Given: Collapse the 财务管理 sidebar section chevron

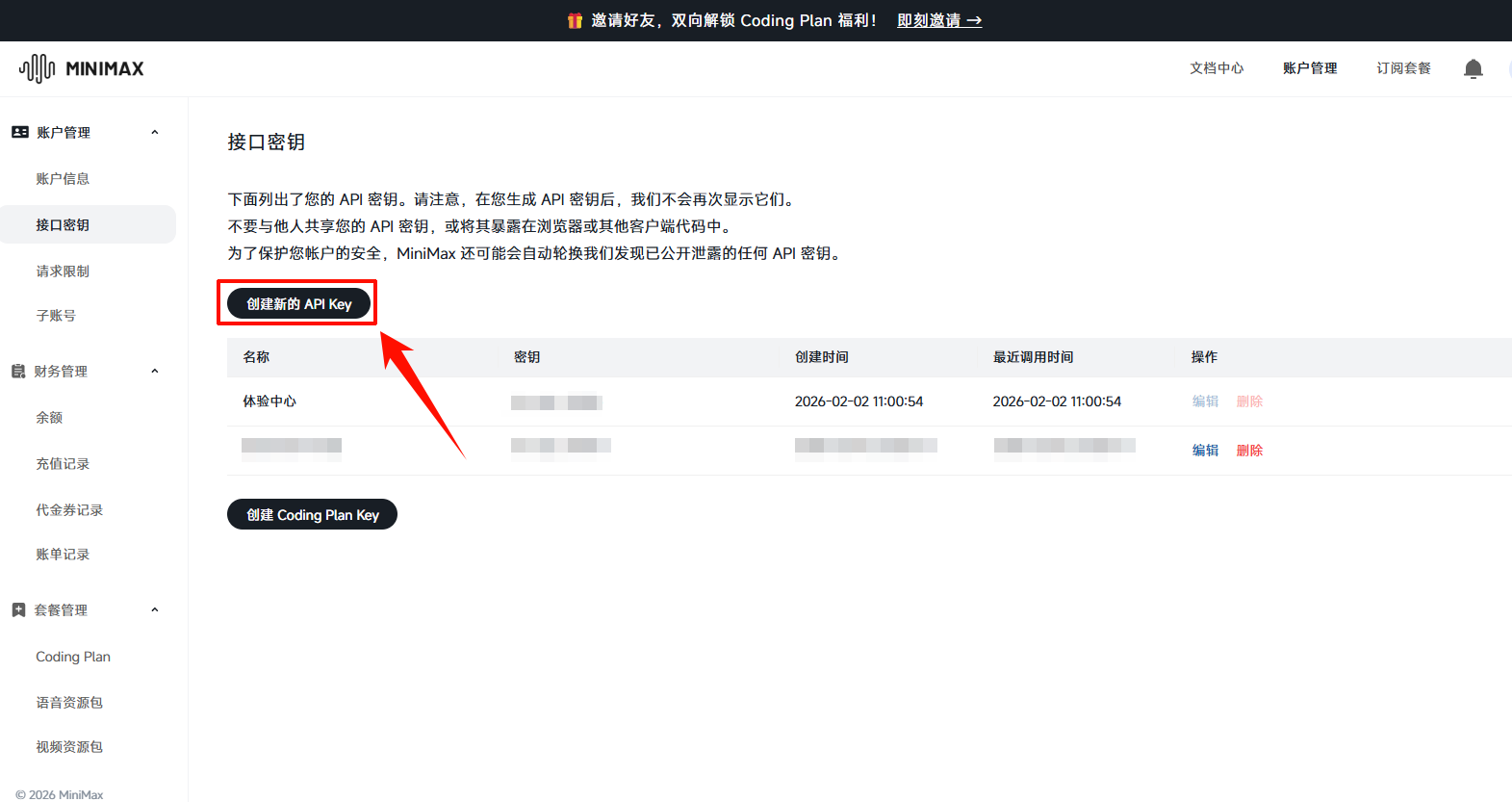Looking at the screenshot, I should pyautogui.click(x=154, y=371).
